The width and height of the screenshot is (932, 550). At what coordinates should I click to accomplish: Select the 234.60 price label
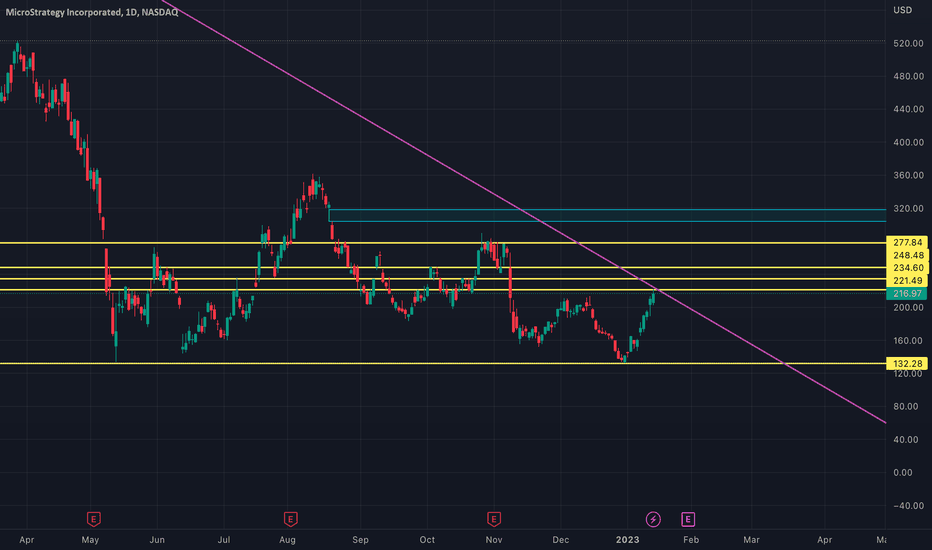907,268
